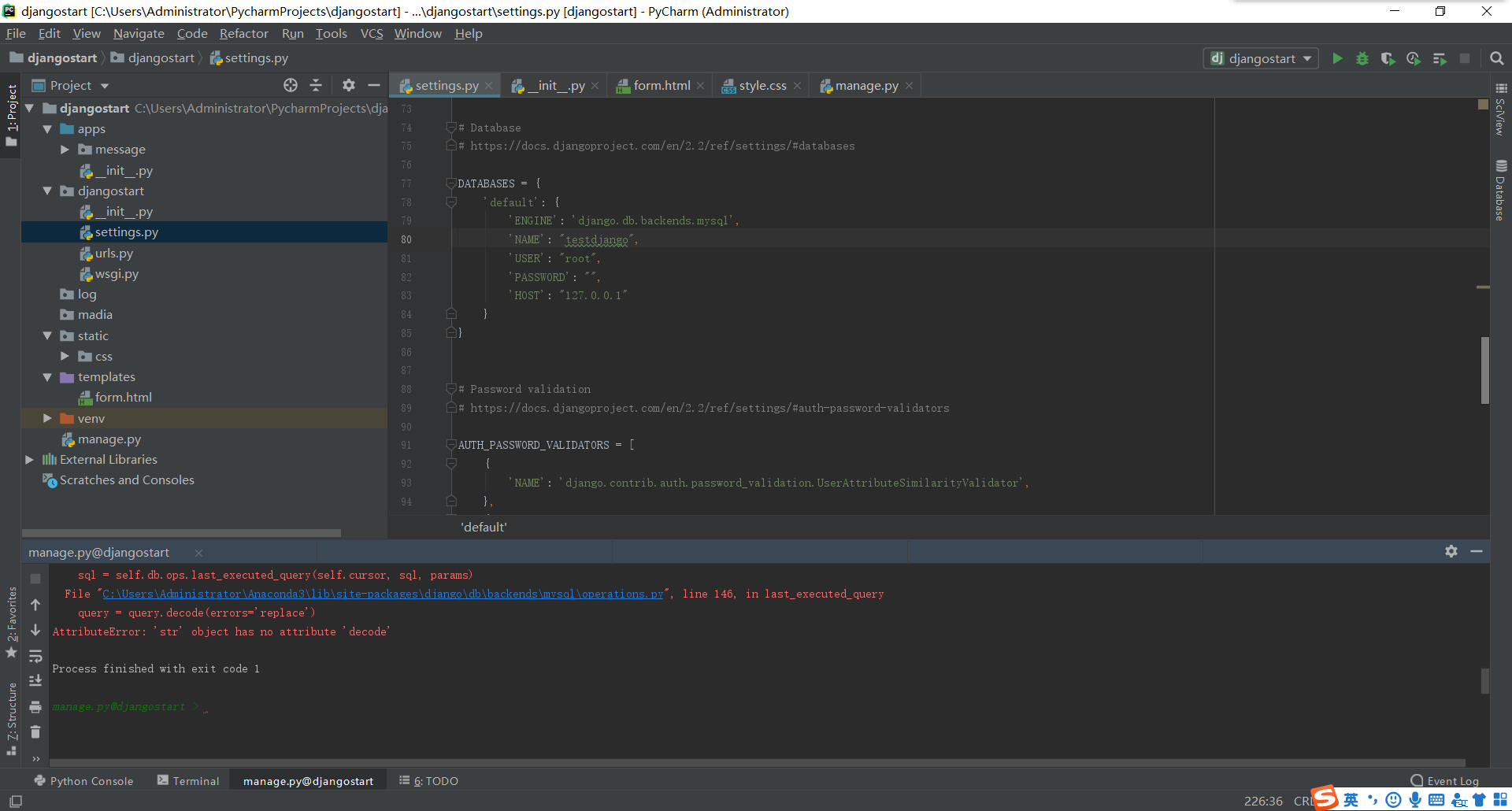Collapse the templates folder
Image resolution: width=1512 pixels, height=811 pixels.
tap(47, 377)
